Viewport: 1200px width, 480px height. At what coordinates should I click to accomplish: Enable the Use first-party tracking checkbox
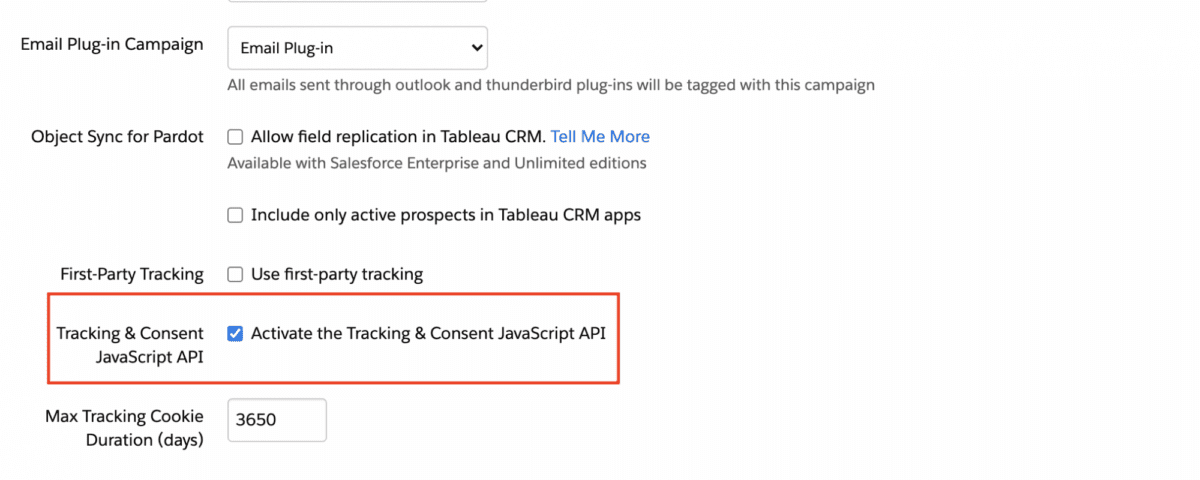pos(235,274)
